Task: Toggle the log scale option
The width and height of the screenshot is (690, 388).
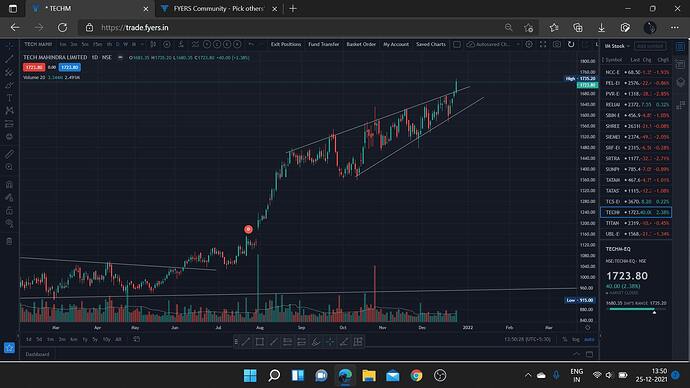Action: click(576, 340)
